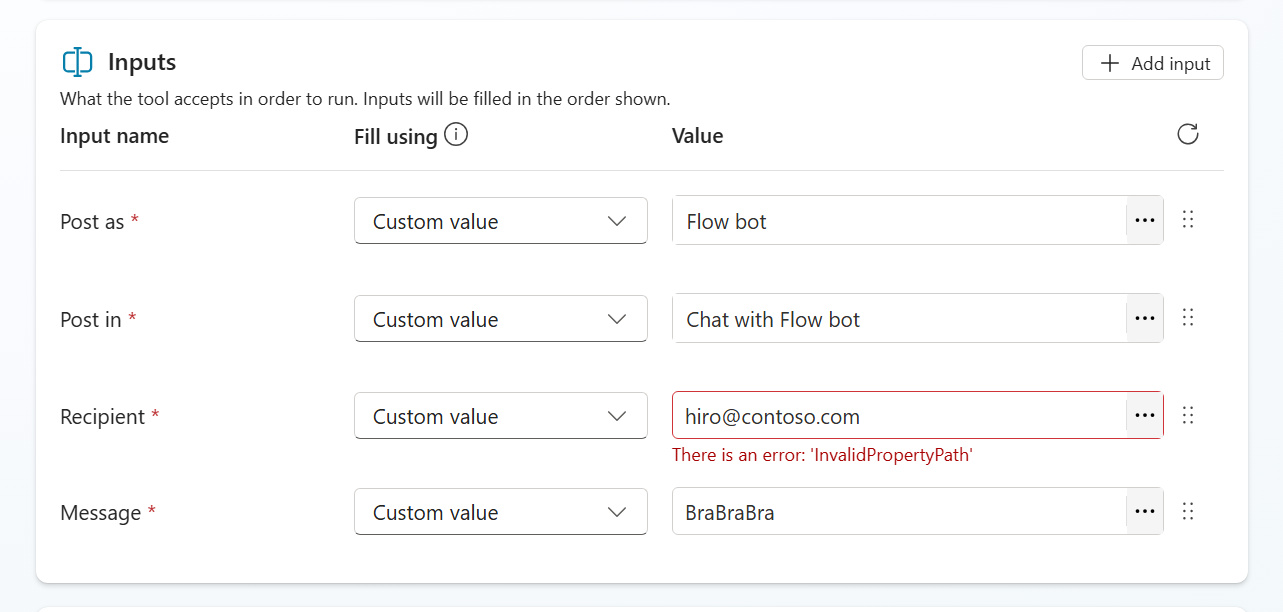Click the hiro@contoso.com recipient field
The width and height of the screenshot is (1283, 612).
(x=898, y=416)
